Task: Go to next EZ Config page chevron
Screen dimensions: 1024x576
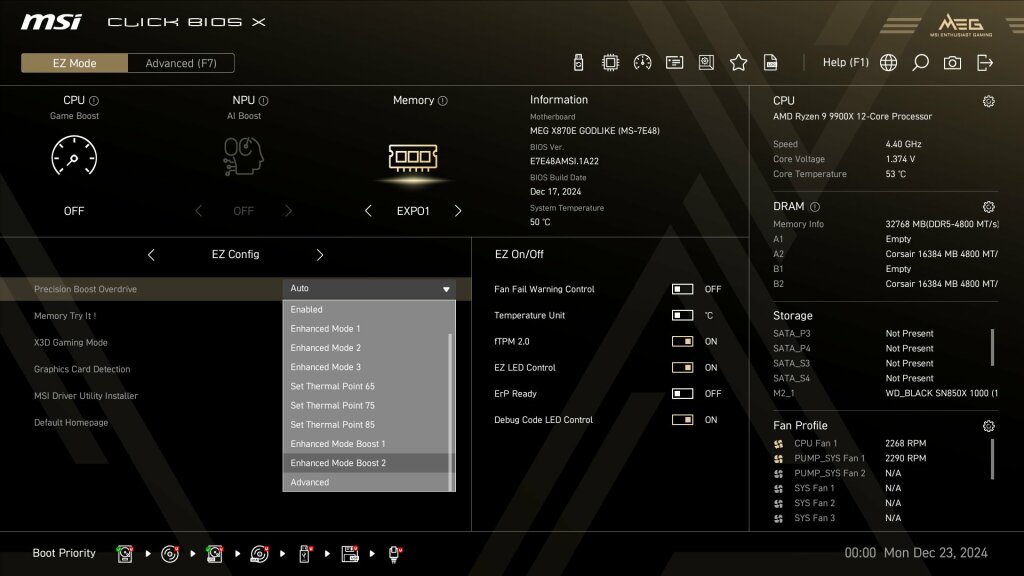Action: pos(319,255)
